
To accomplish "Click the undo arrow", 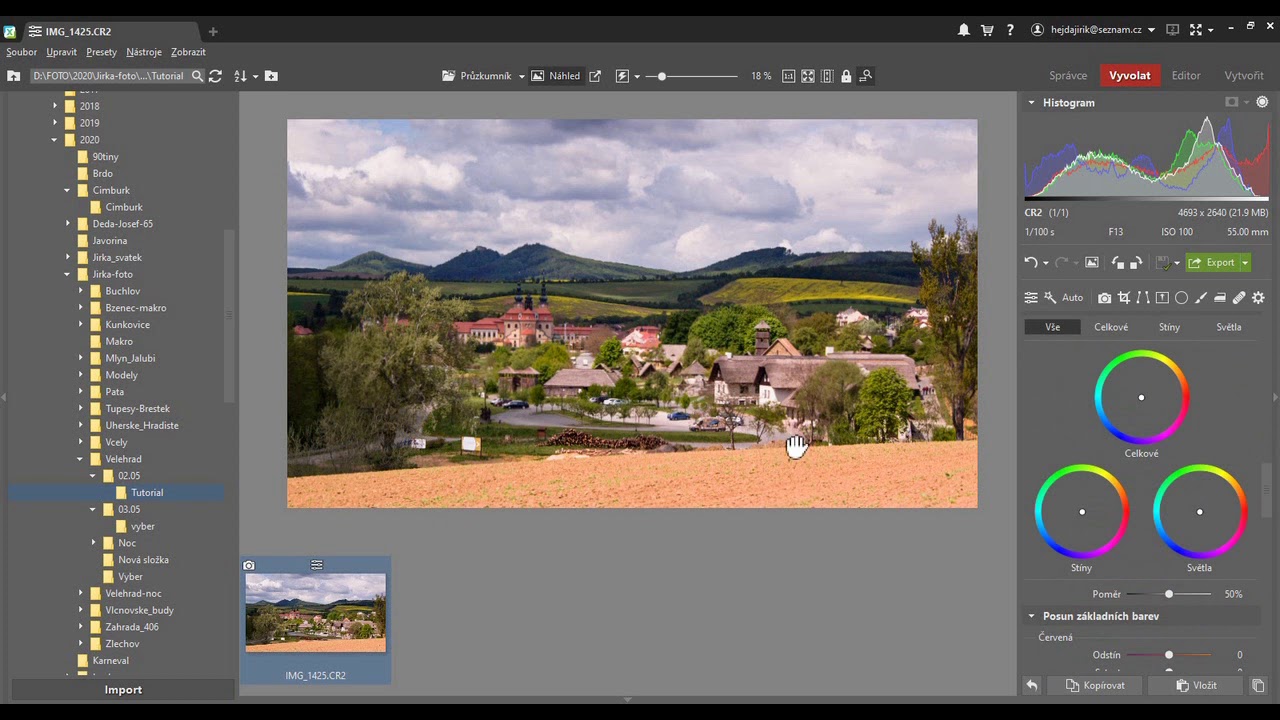I will (1030, 263).
